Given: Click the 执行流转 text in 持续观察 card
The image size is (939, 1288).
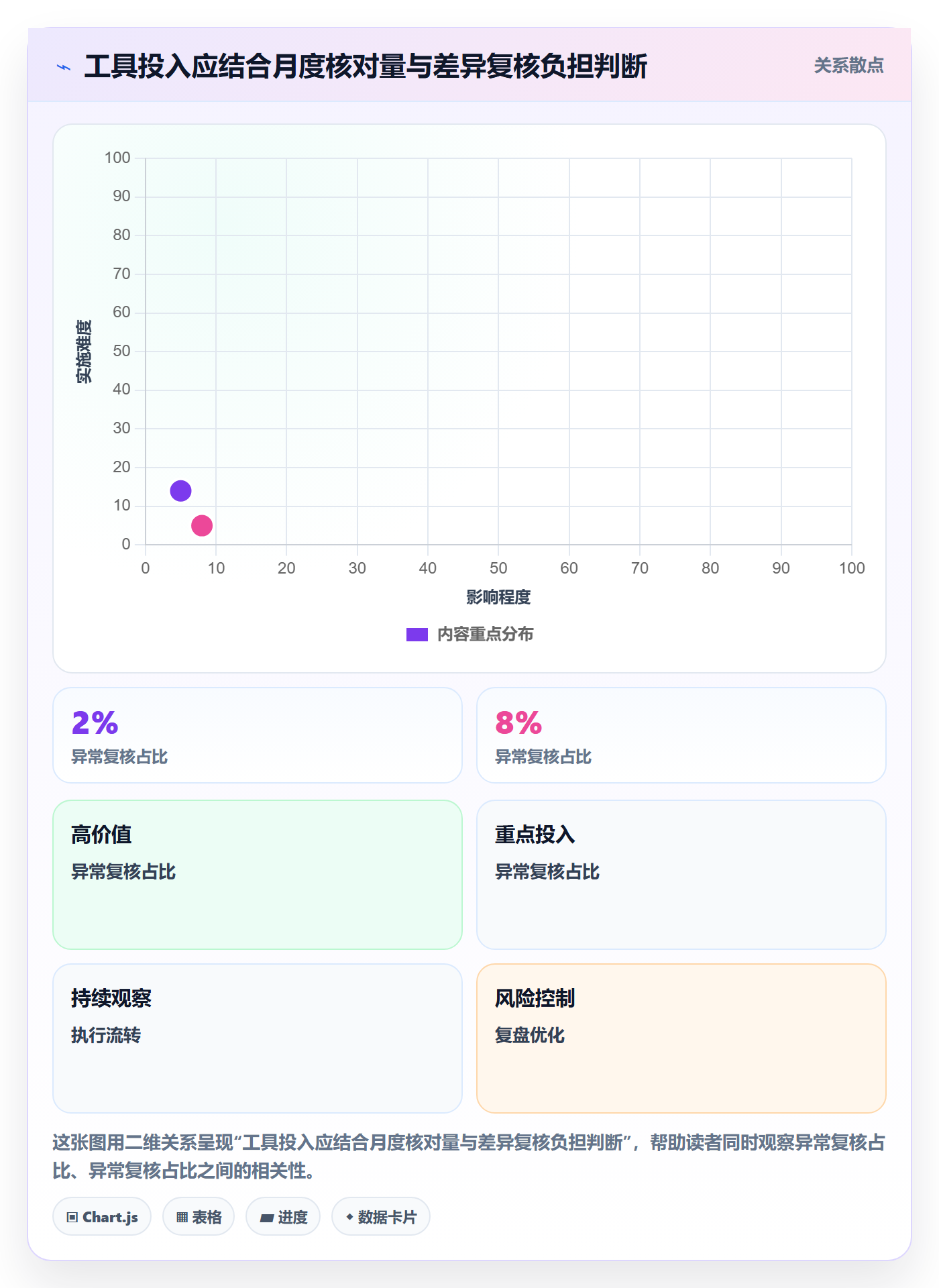Looking at the screenshot, I should pyautogui.click(x=106, y=1035).
